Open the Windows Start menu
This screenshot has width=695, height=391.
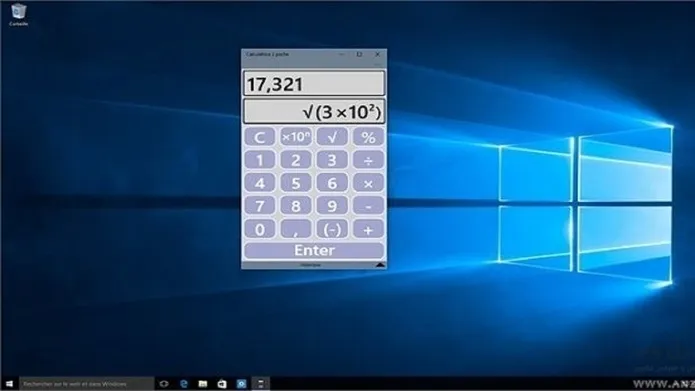9,383
